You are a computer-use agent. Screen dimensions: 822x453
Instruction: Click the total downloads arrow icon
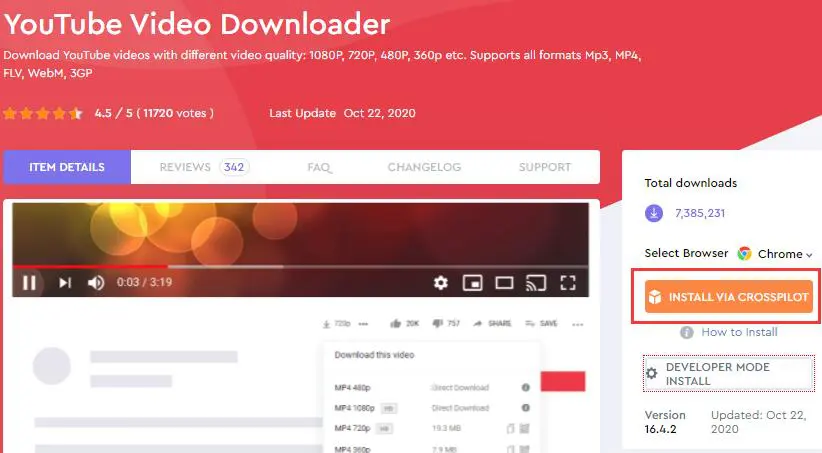pyautogui.click(x=654, y=213)
